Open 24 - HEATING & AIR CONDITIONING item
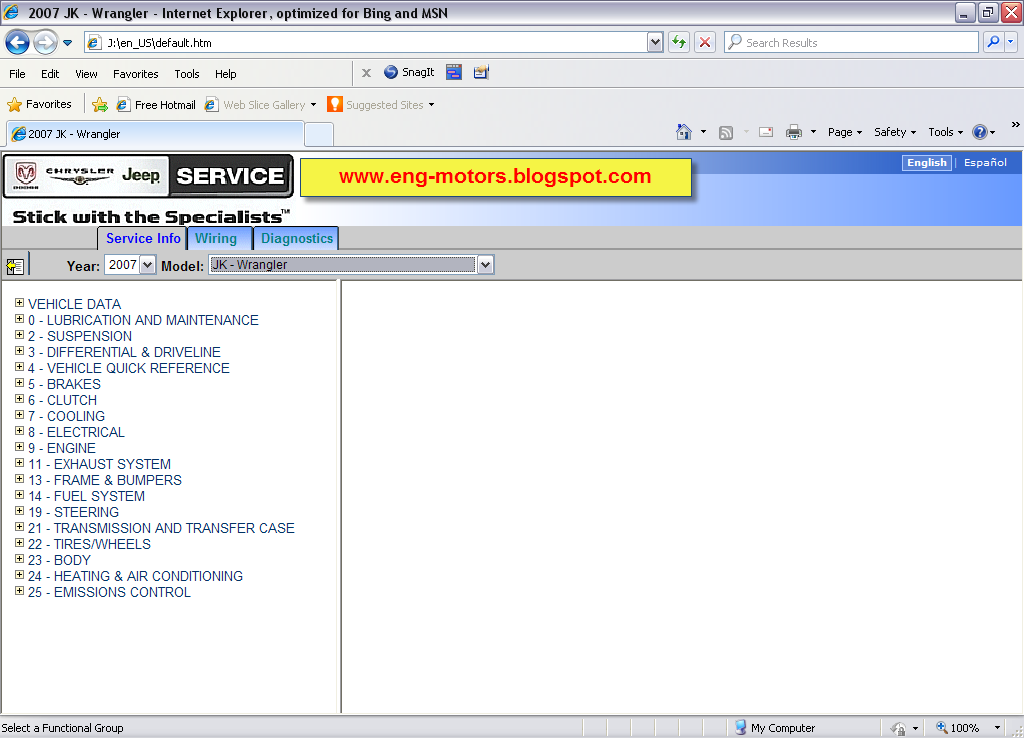The image size is (1024, 738). pos(135,576)
